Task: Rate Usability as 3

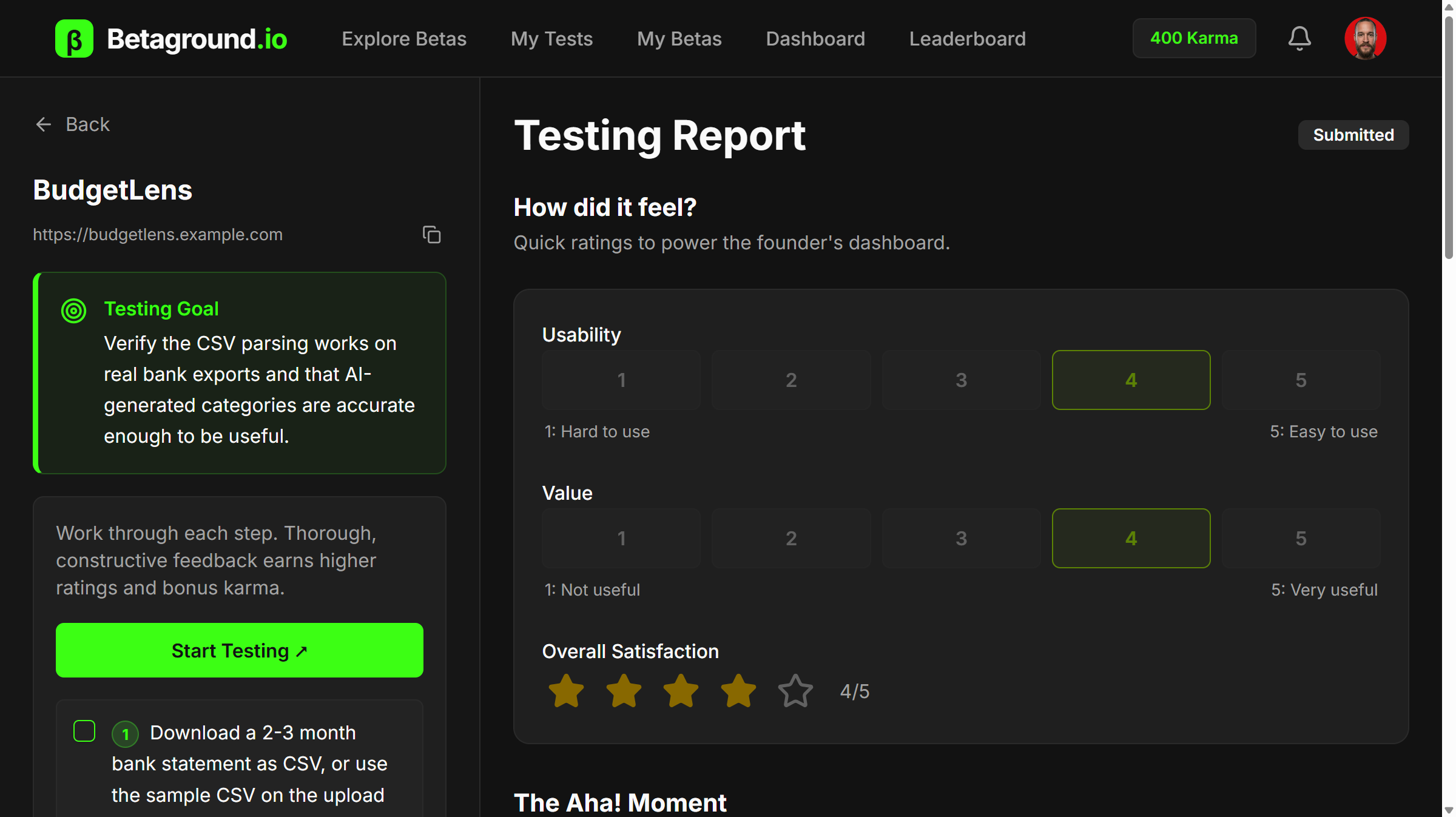Action: coord(961,380)
